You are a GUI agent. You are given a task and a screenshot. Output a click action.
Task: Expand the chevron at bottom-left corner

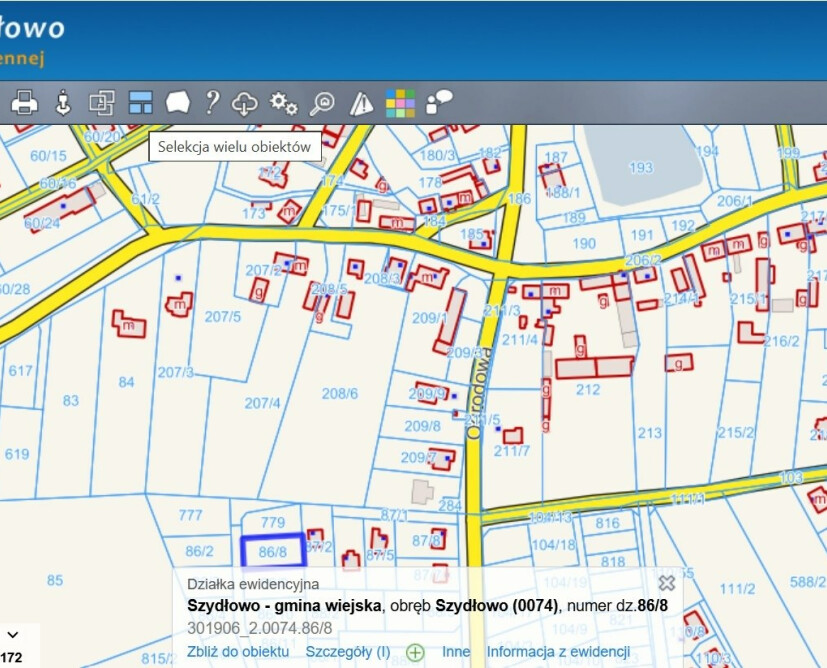click(13, 635)
